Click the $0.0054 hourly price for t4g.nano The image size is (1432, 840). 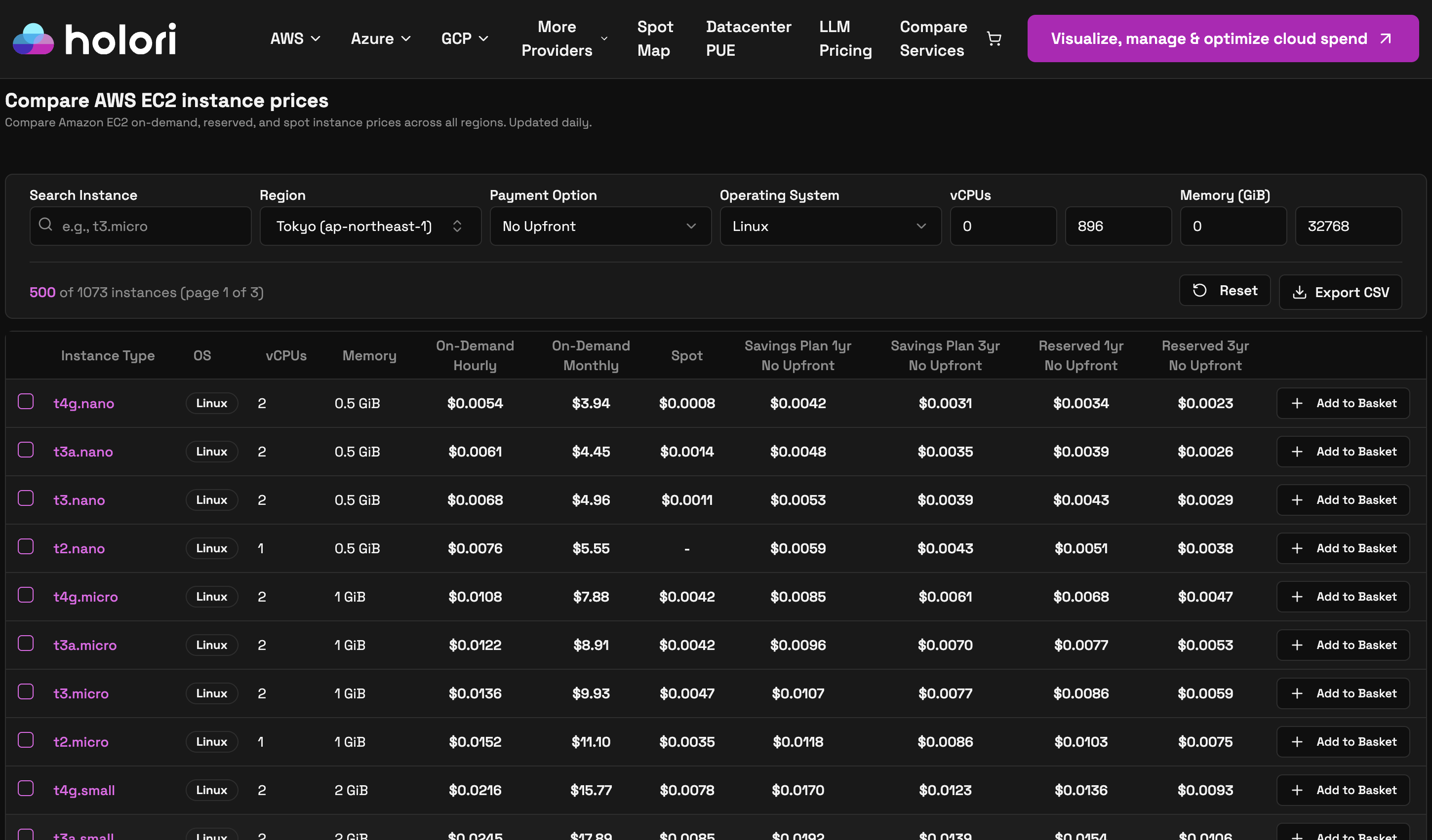(x=475, y=403)
